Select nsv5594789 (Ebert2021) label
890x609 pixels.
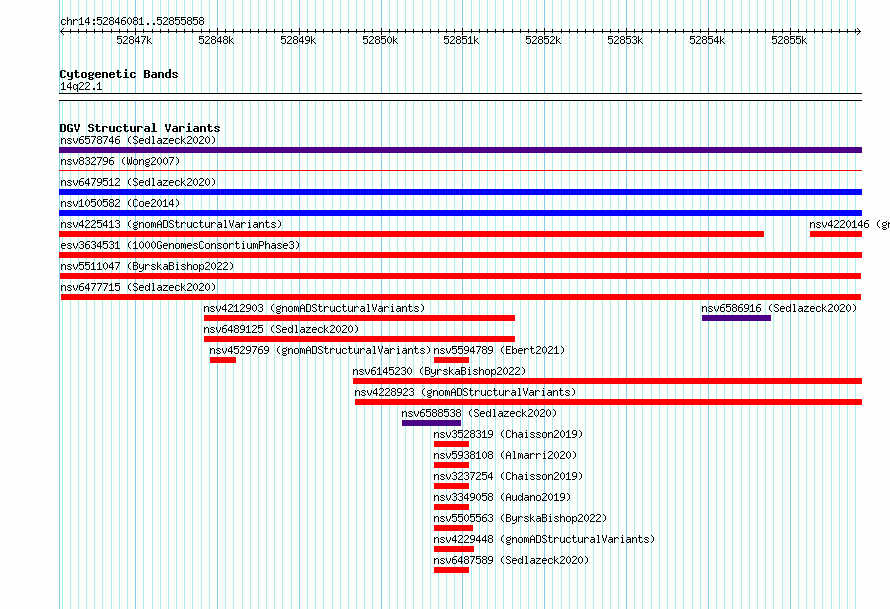[x=499, y=350]
